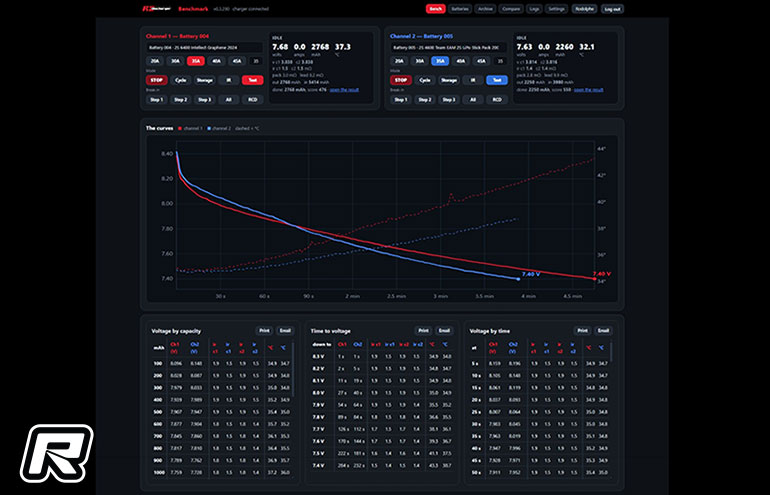This screenshot has height=495, width=770.
Task: Select 40A discharge rate for Channel 1
Action: point(216,61)
